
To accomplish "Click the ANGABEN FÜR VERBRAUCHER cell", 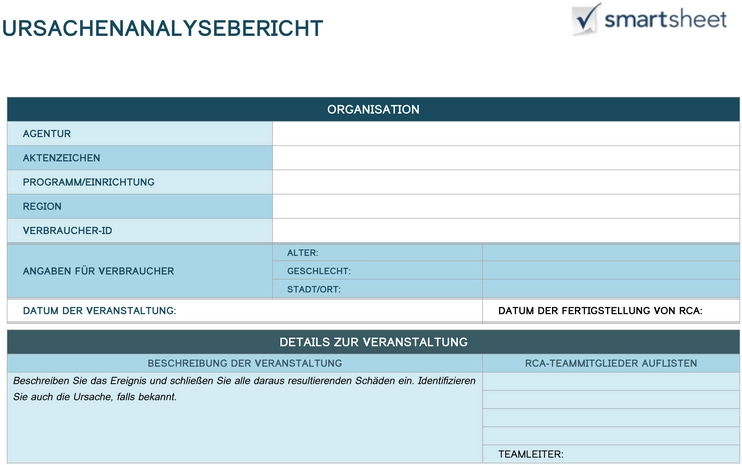I will [x=140, y=271].
